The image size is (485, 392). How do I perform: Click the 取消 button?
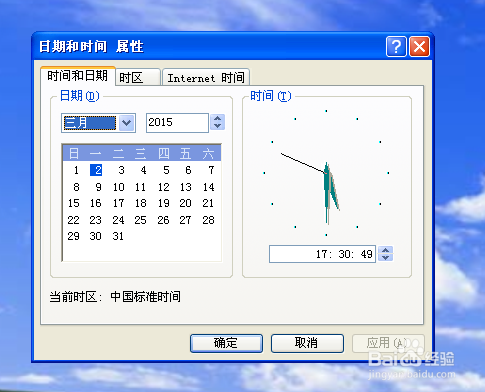[x=307, y=343]
